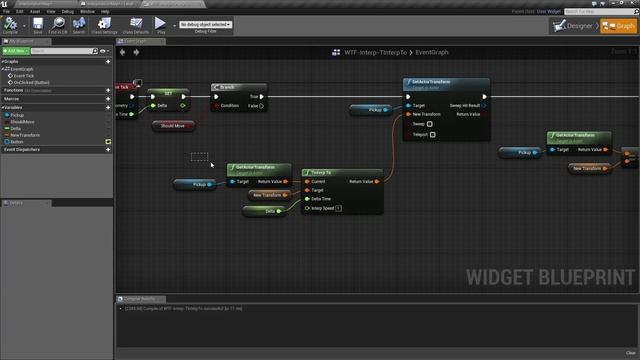Click the blueprint icon beside the graph breadcrumb

pos(336,52)
